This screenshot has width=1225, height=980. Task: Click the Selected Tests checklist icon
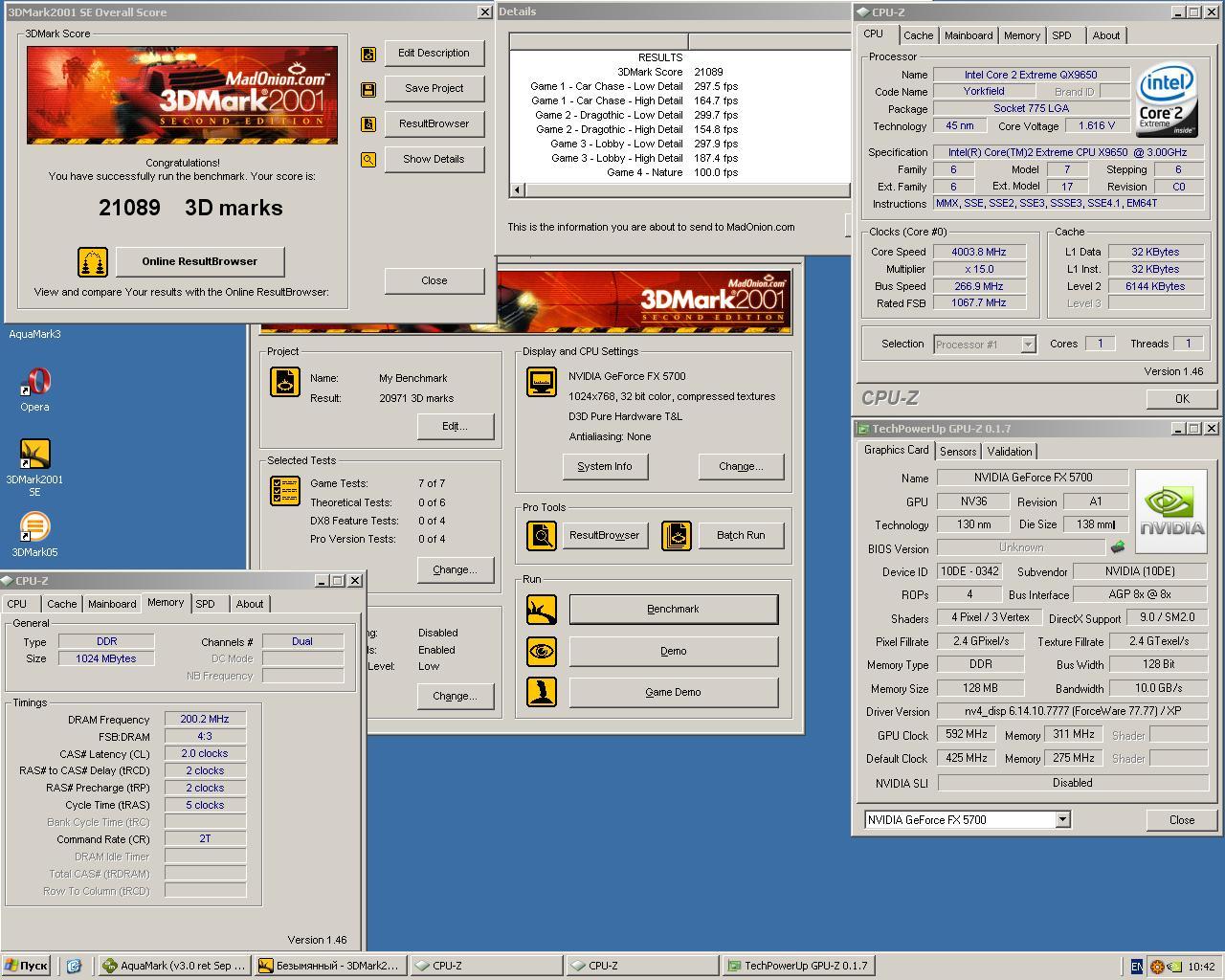(285, 491)
